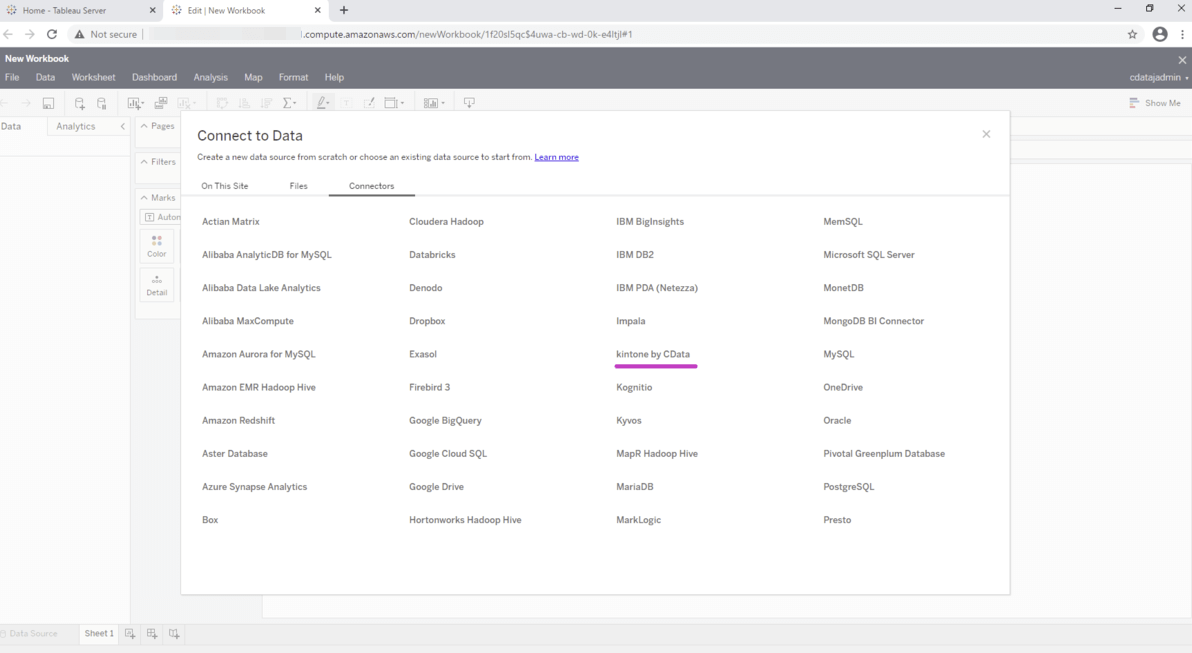The width and height of the screenshot is (1192, 653).
Task: Open the cdatajadmin user dropdown
Action: point(1159,78)
